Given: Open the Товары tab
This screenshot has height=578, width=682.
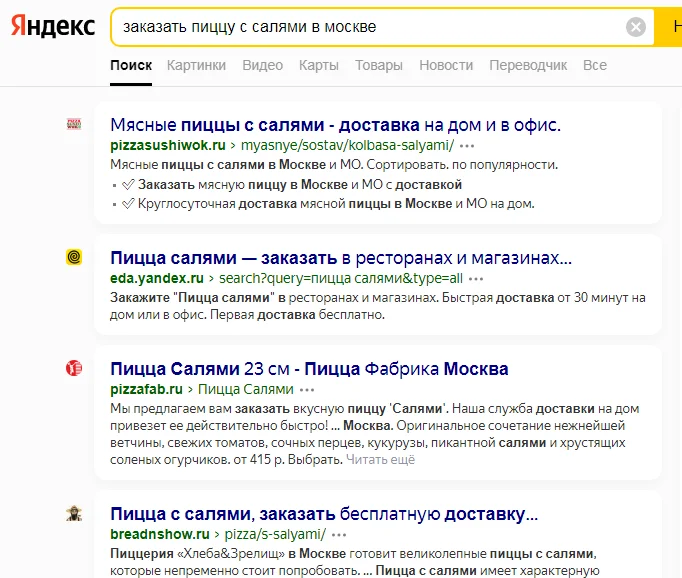Looking at the screenshot, I should pyautogui.click(x=378, y=65).
